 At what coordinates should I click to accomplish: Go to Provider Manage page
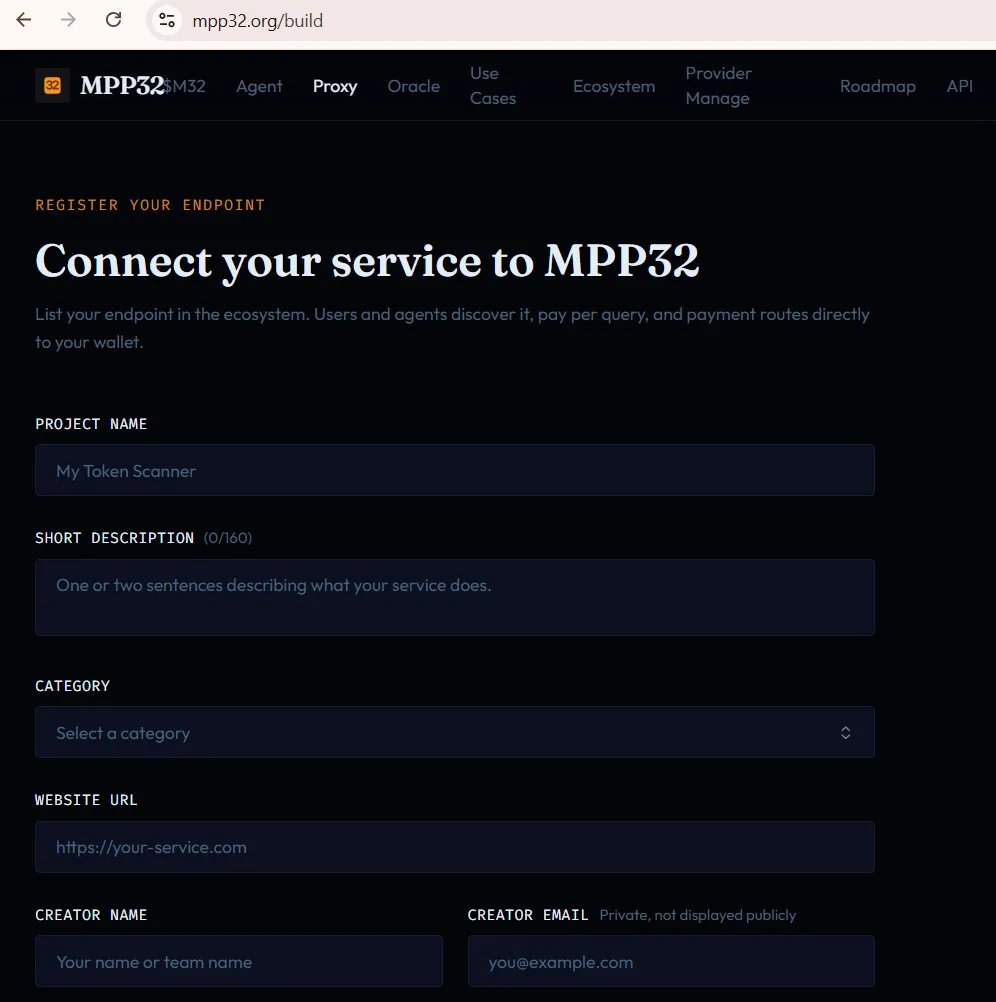(x=718, y=86)
